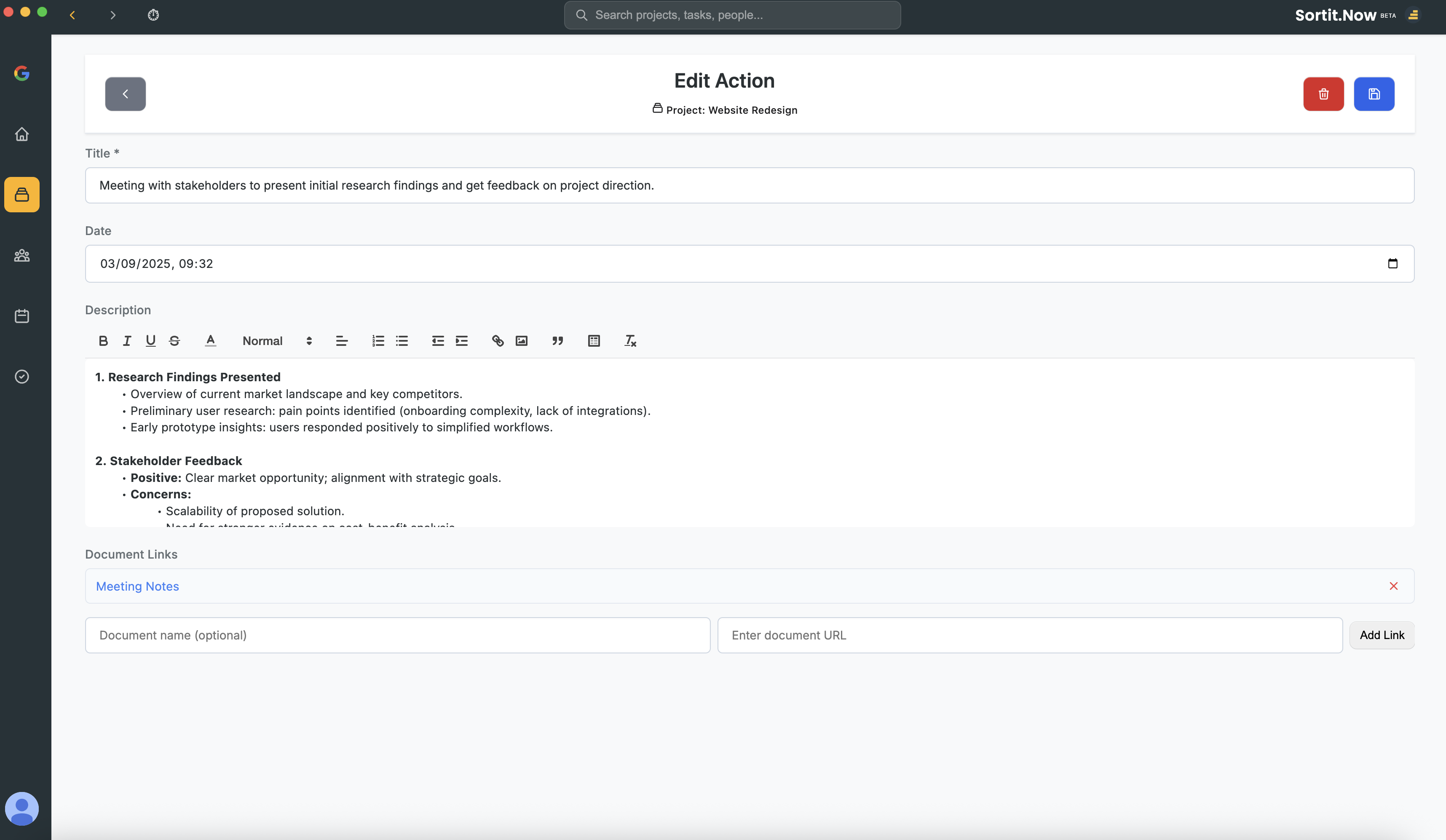This screenshot has width=1446, height=840.
Task: Save the action with the blue disk button
Action: pyautogui.click(x=1374, y=94)
